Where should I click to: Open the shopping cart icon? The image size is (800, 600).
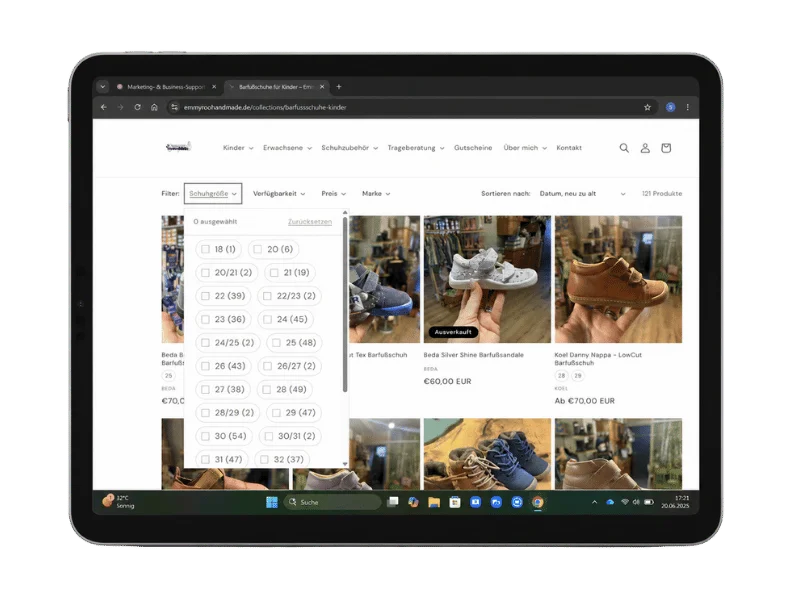666,148
